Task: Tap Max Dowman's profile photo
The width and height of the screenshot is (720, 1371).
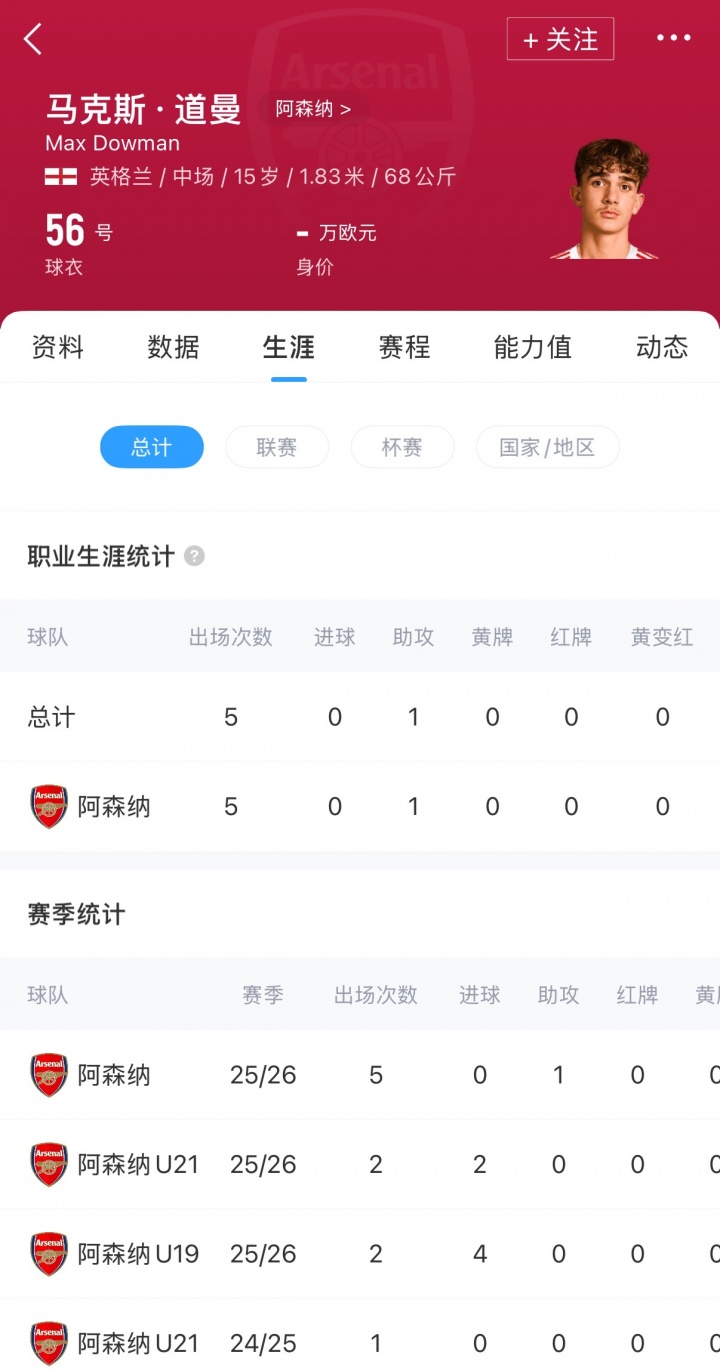Action: point(606,200)
